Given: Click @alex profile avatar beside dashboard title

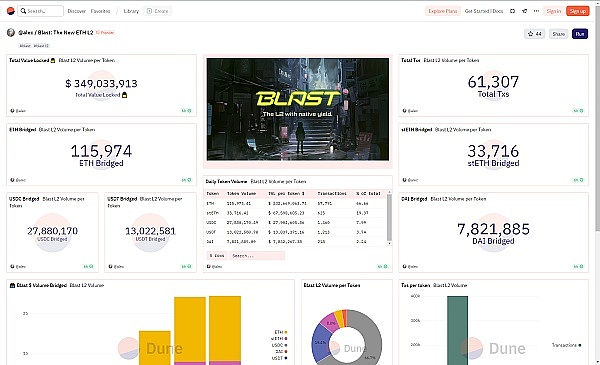Looking at the screenshot, I should (x=11, y=33).
